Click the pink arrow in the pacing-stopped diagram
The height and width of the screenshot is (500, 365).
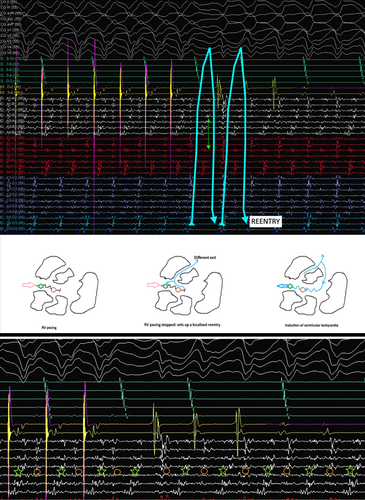pos(153,285)
